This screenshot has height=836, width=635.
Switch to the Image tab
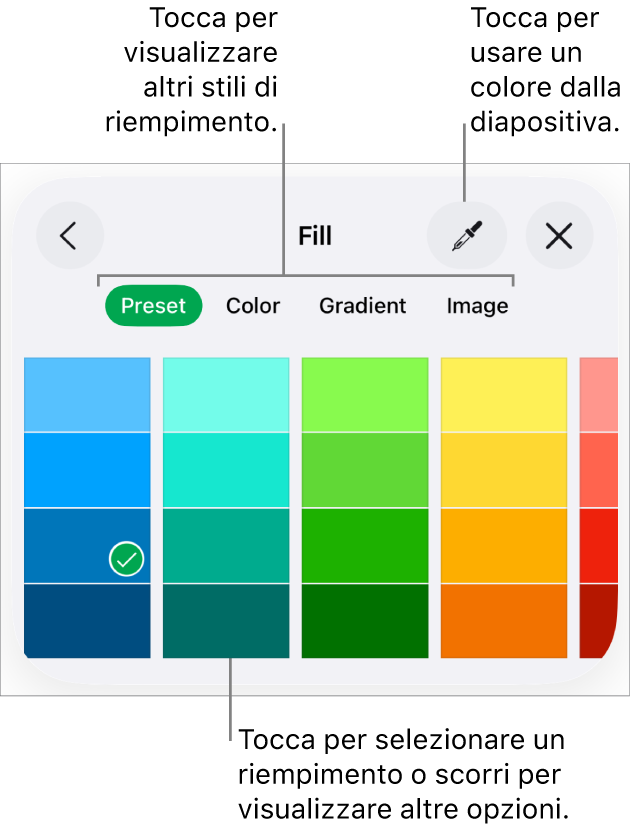477,306
